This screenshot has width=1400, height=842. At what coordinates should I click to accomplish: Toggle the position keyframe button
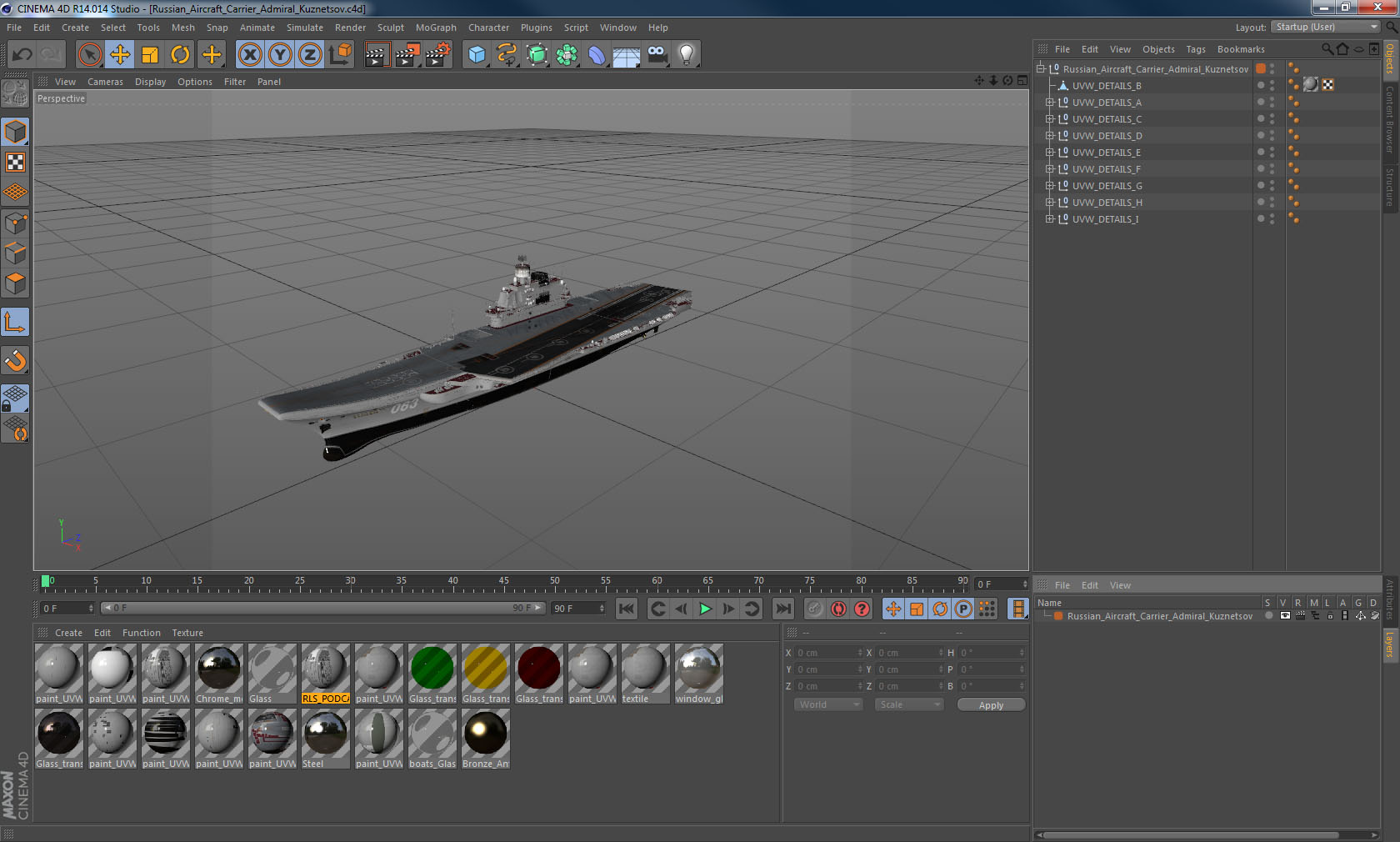pos(893,609)
